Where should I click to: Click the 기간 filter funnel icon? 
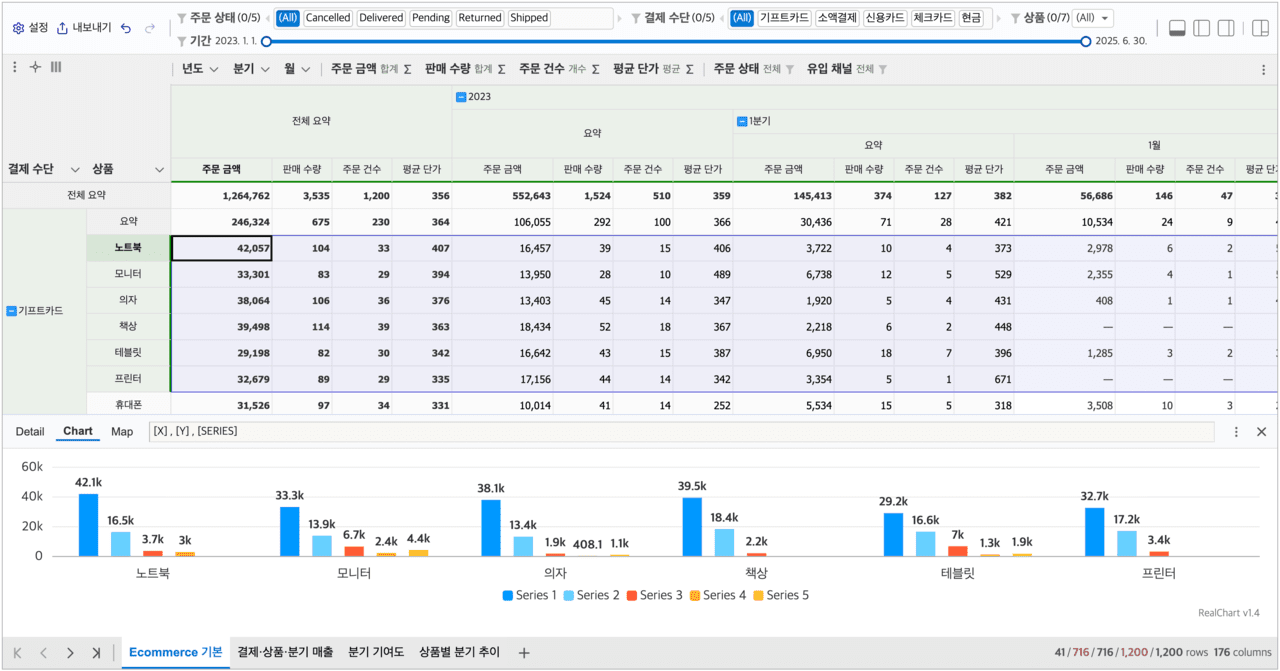[x=181, y=41]
